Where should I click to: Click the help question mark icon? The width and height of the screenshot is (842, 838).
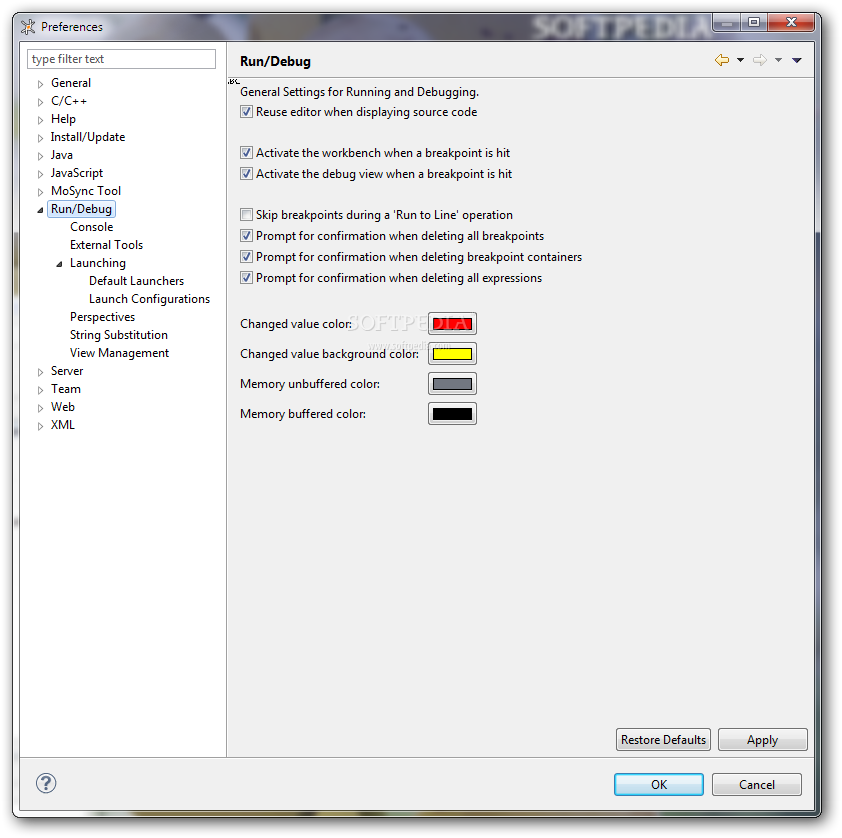click(46, 783)
